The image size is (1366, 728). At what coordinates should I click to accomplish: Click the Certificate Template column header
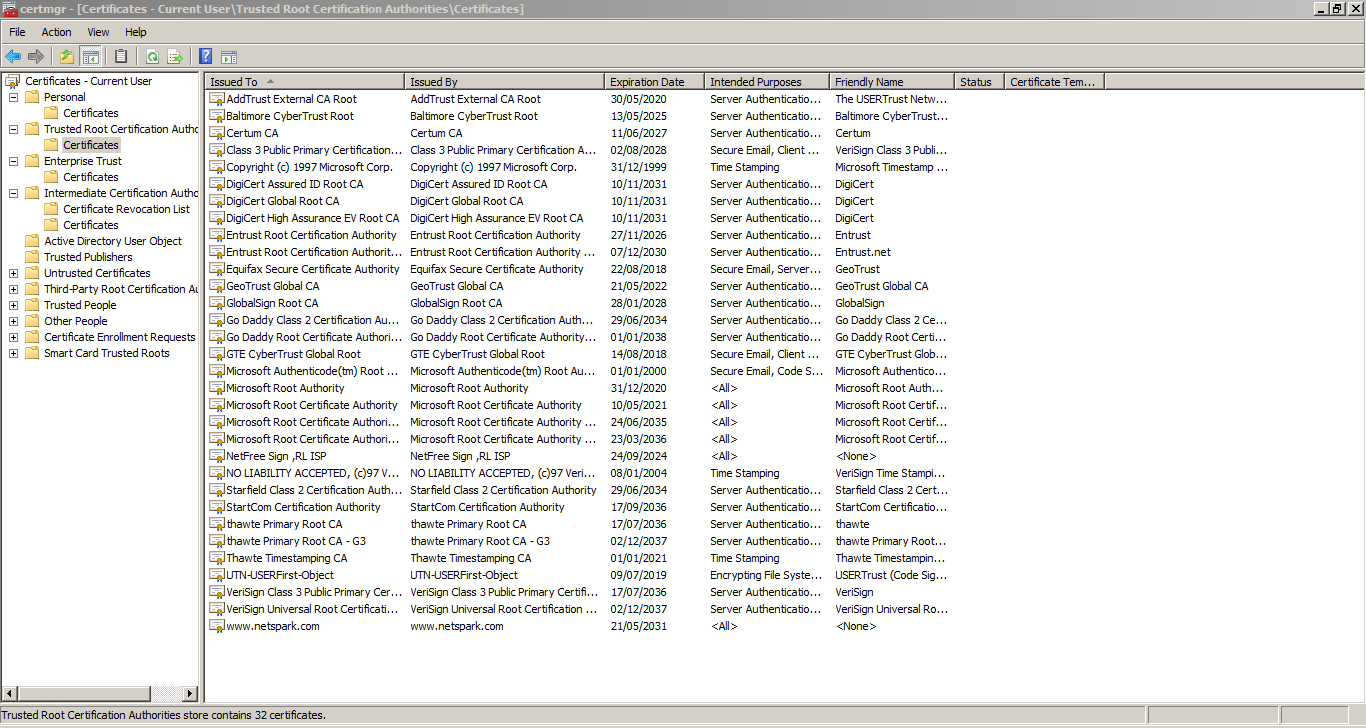(1054, 82)
